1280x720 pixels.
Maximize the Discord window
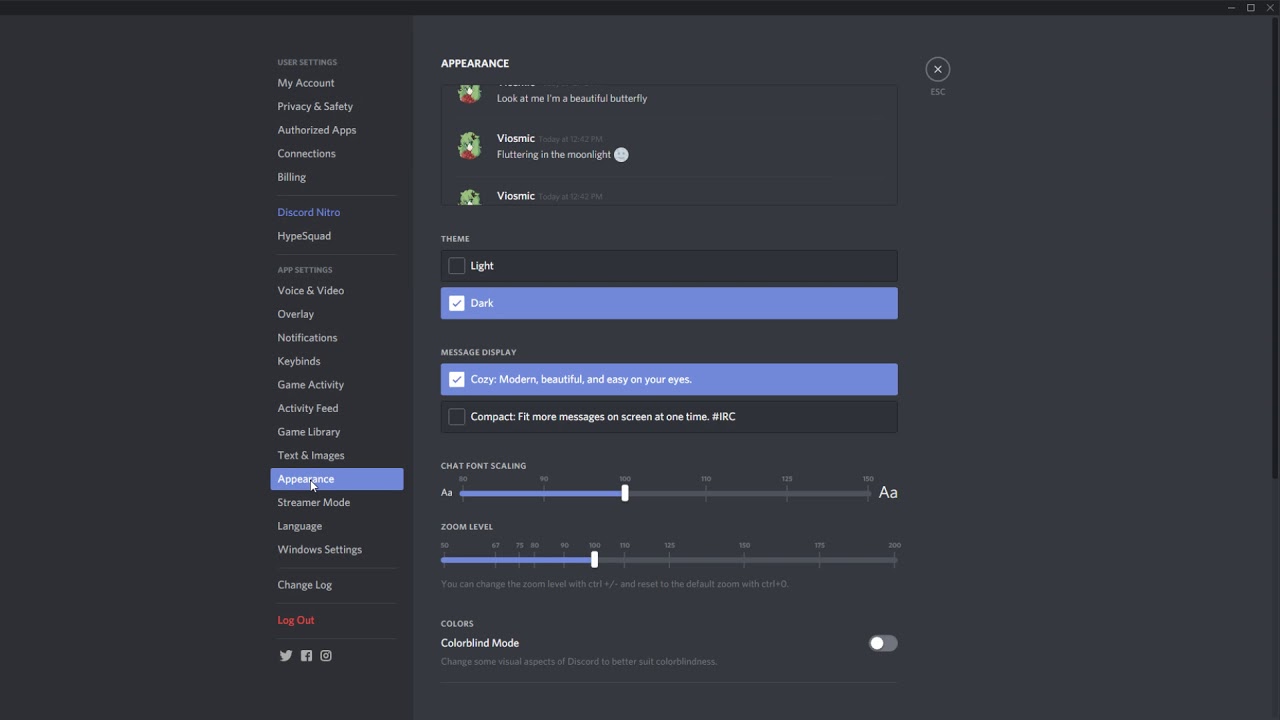click(1250, 8)
